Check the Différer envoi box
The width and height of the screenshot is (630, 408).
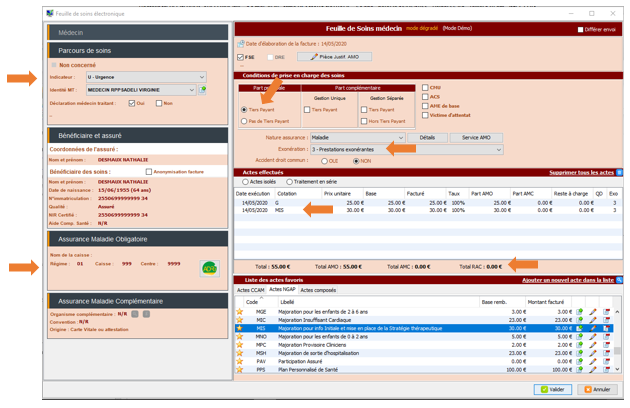tap(580, 29)
